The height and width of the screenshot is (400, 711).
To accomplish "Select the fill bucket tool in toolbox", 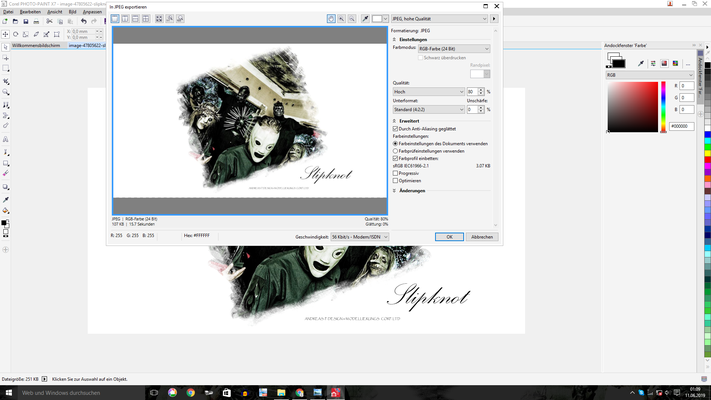I will [x=5, y=210].
